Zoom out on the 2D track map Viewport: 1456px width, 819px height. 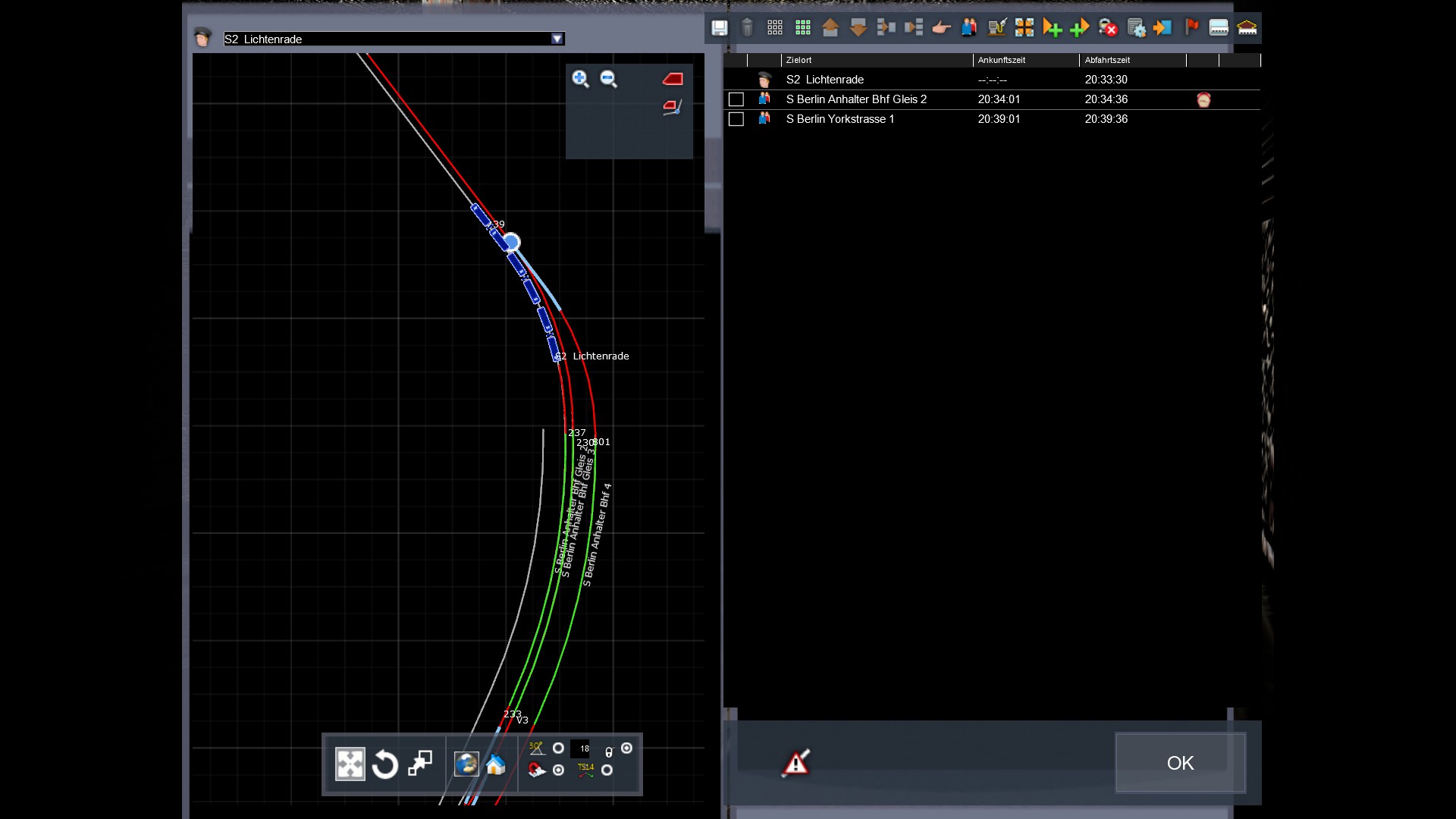[608, 79]
